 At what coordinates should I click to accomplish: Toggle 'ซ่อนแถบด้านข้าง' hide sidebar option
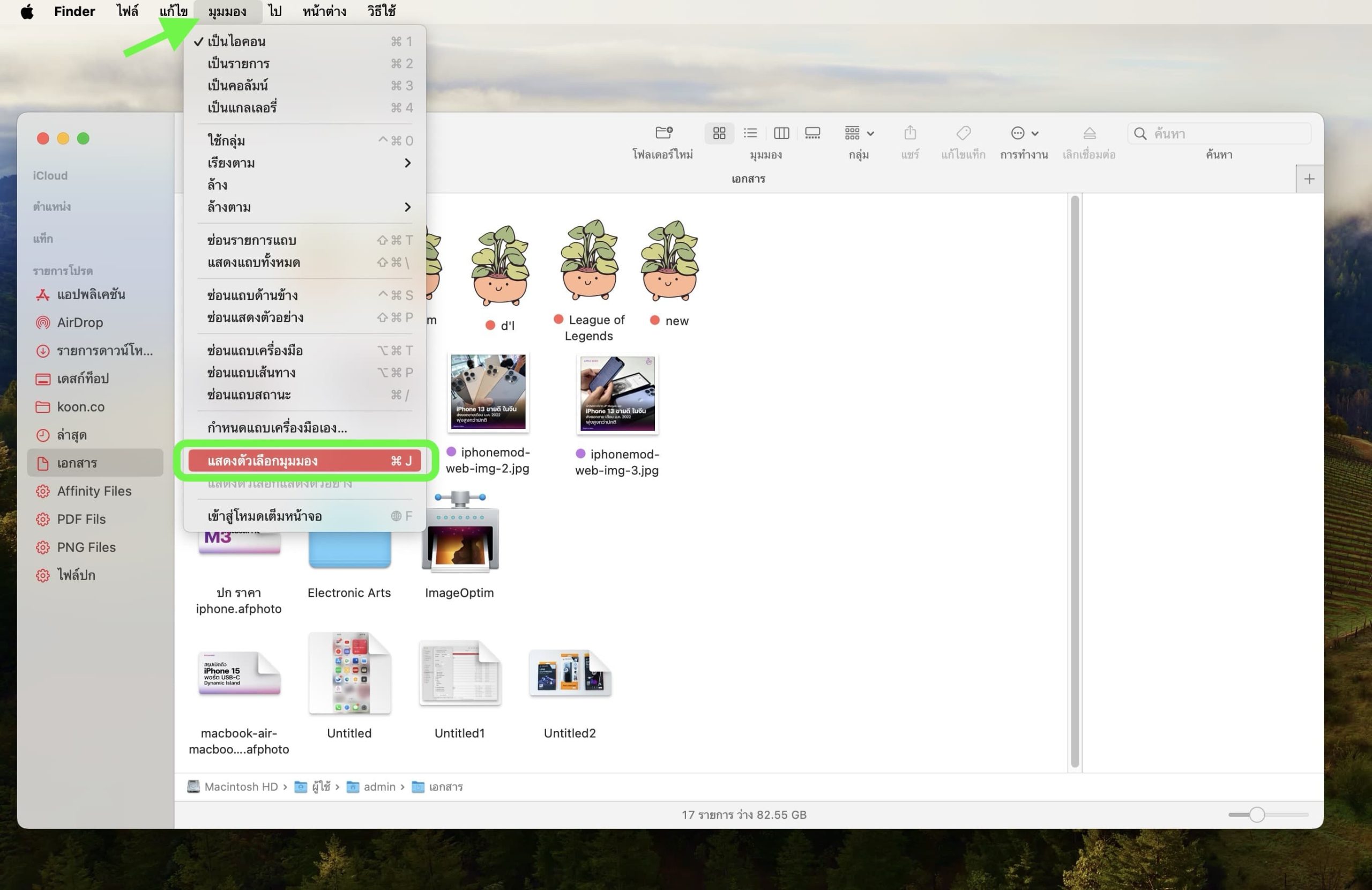click(252, 295)
